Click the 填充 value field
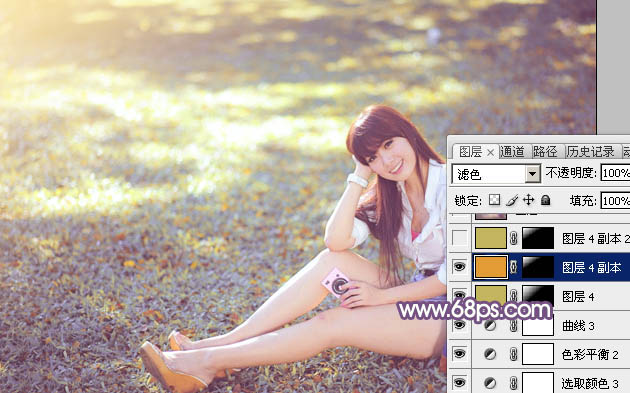The image size is (630, 393). [615, 201]
